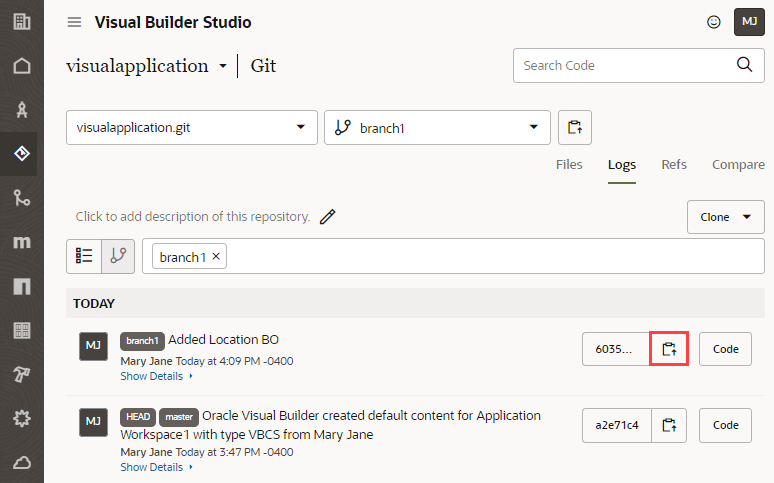
Task: Open Code for Added Location BO commit
Action: pos(725,349)
